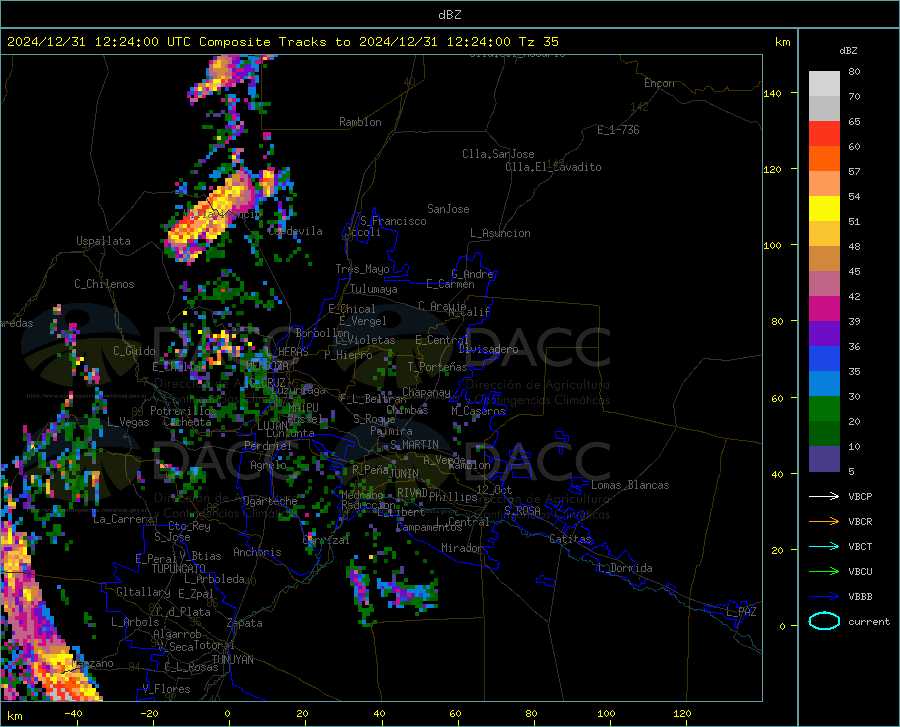Click the magenta 39 dBZ legend swatch

pyautogui.click(x=824, y=309)
